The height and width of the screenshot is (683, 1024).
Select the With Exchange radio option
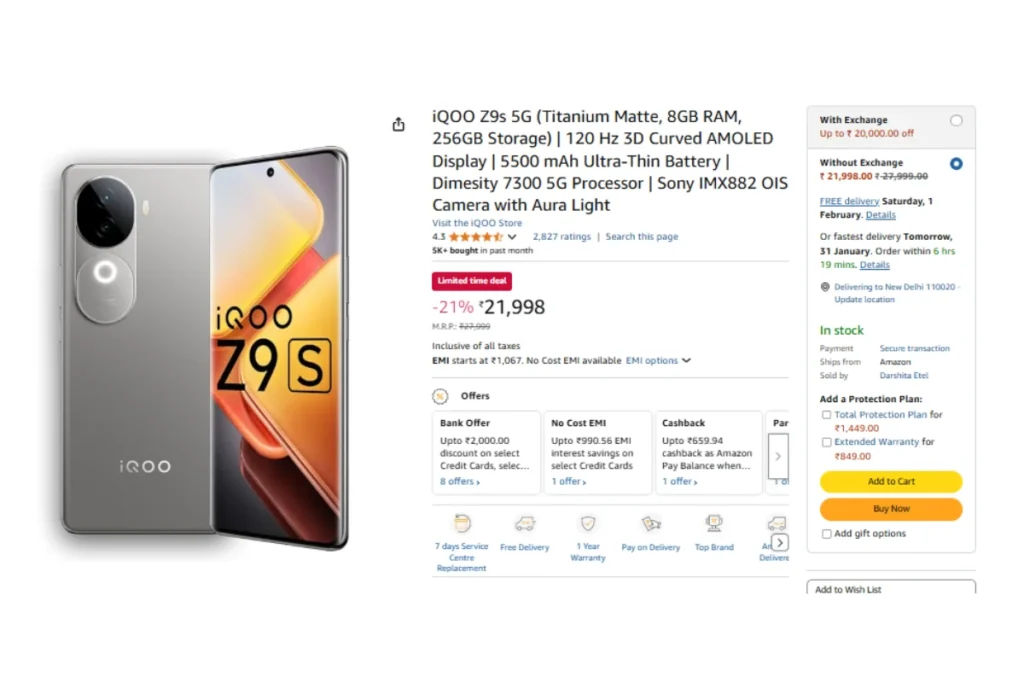coord(956,120)
